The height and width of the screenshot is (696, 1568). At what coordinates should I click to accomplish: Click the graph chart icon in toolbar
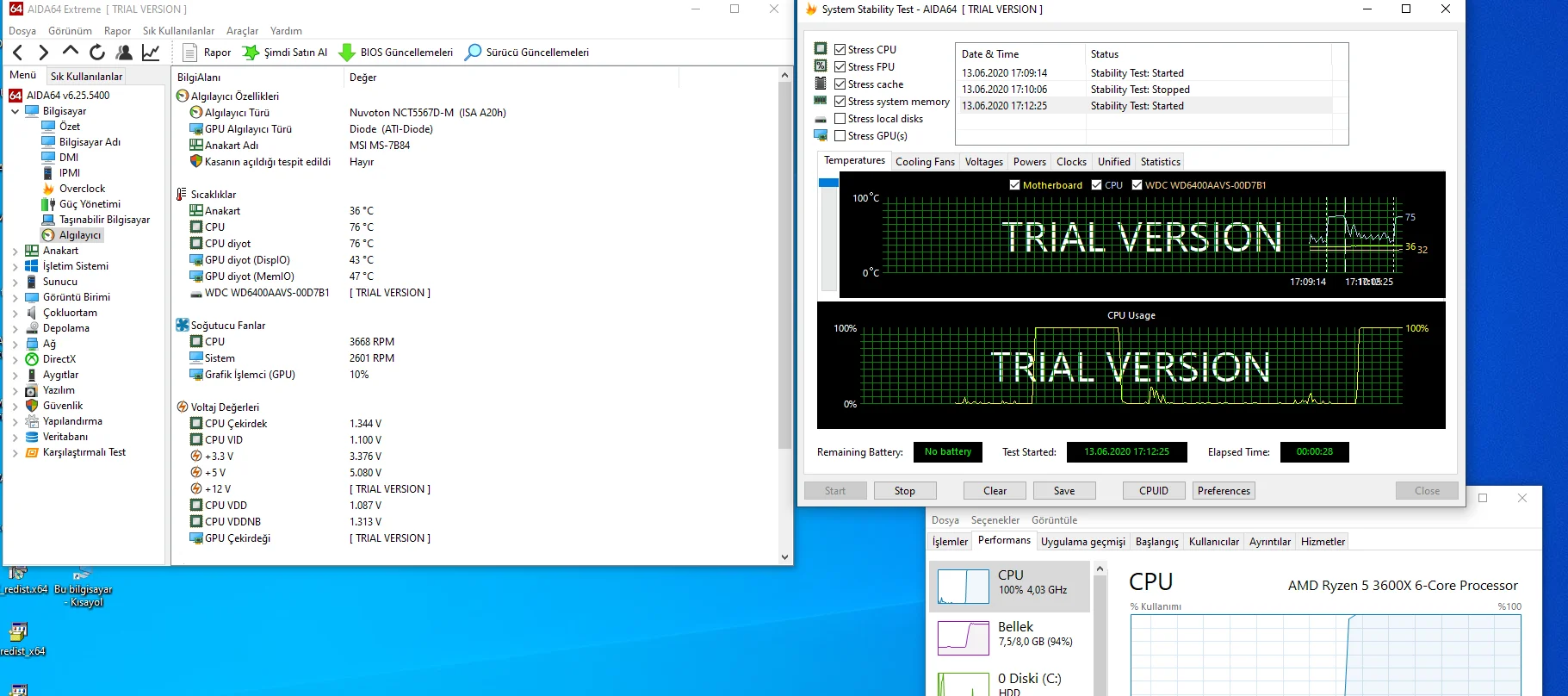pyautogui.click(x=151, y=53)
